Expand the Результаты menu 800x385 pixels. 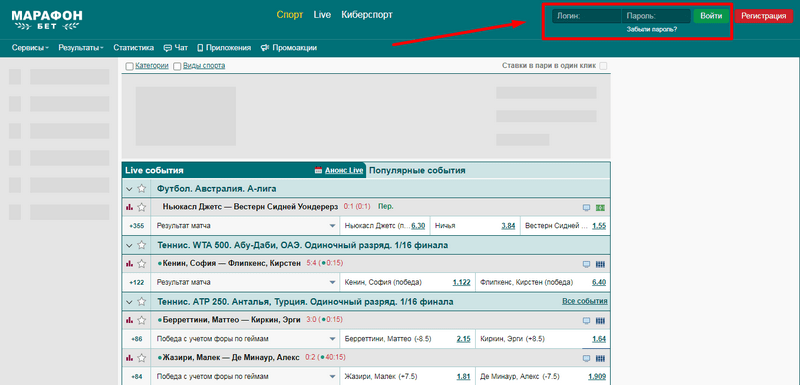tap(81, 48)
